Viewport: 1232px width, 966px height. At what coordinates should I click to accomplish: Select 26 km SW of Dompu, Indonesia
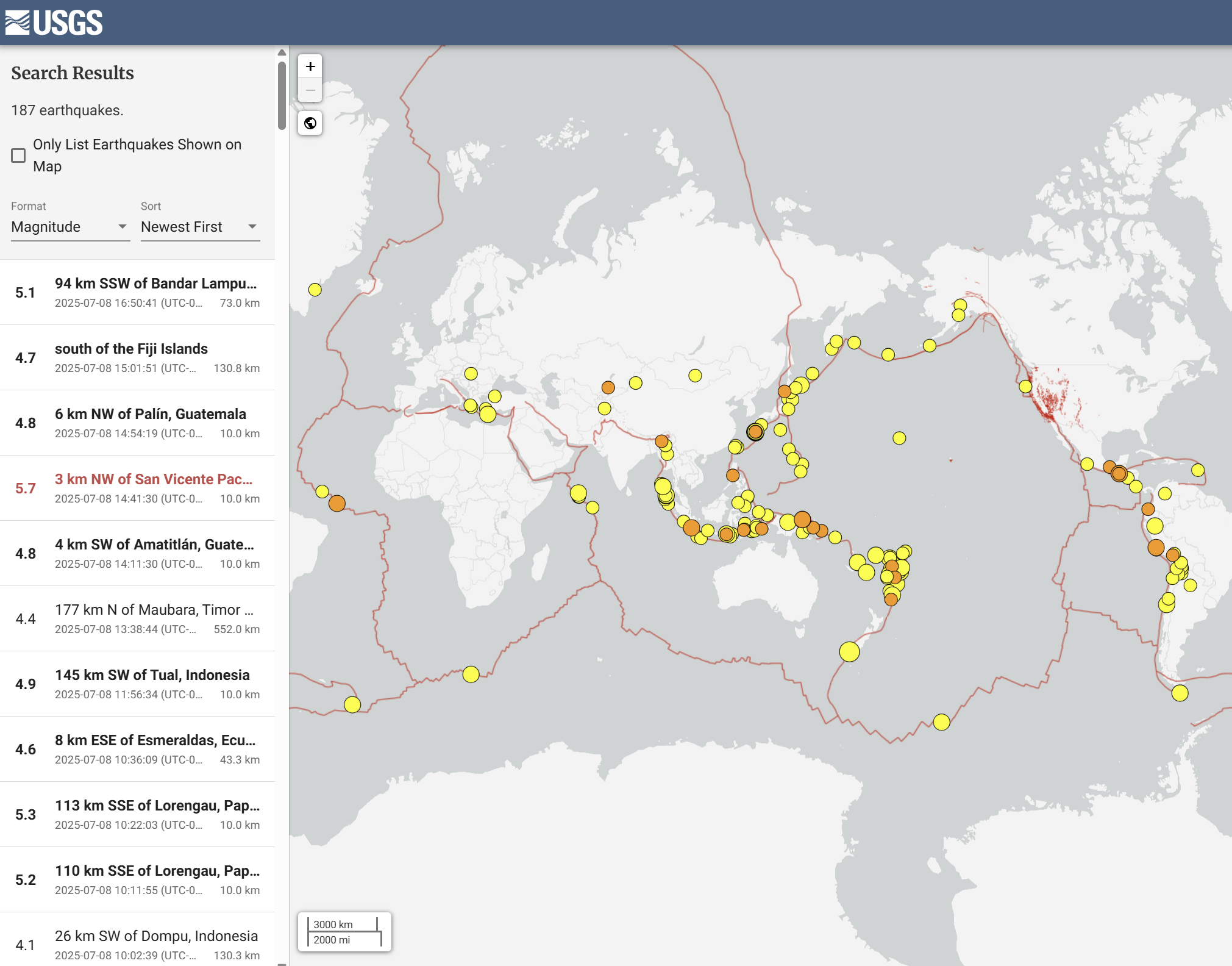click(x=137, y=940)
